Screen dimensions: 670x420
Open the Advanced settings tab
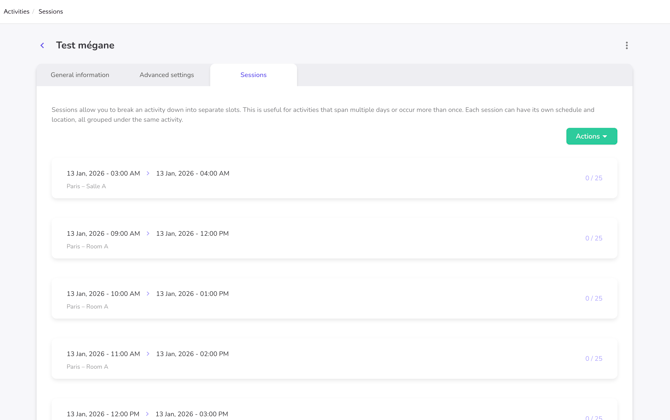tap(167, 75)
